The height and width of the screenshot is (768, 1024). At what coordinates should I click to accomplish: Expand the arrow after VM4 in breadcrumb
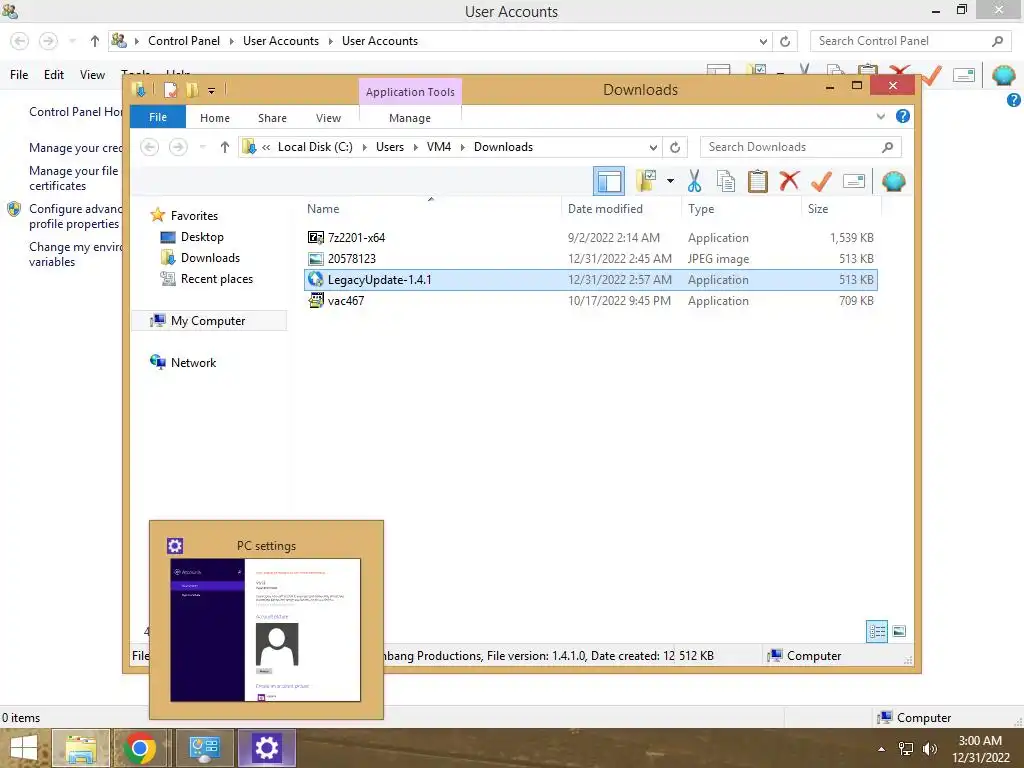pyautogui.click(x=462, y=147)
